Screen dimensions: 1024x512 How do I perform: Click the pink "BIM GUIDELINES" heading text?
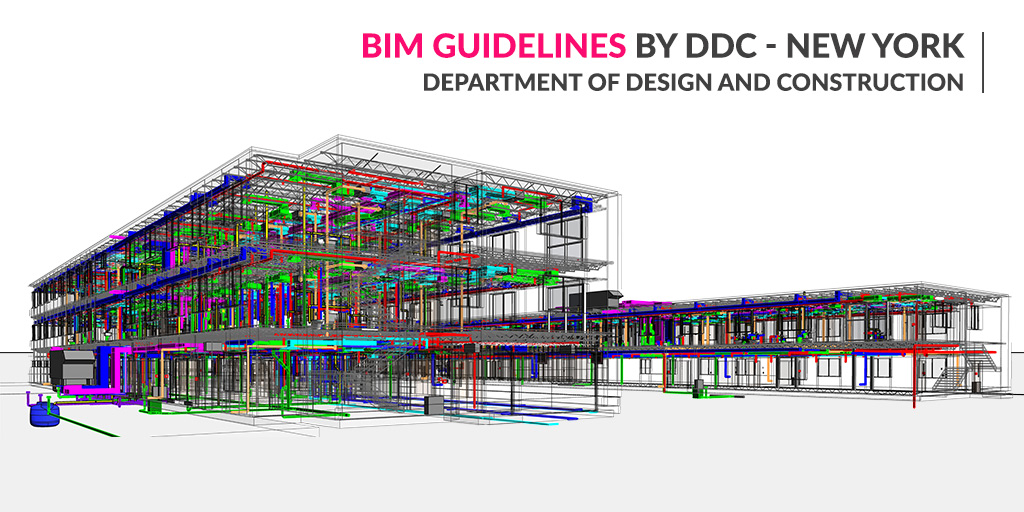point(494,47)
